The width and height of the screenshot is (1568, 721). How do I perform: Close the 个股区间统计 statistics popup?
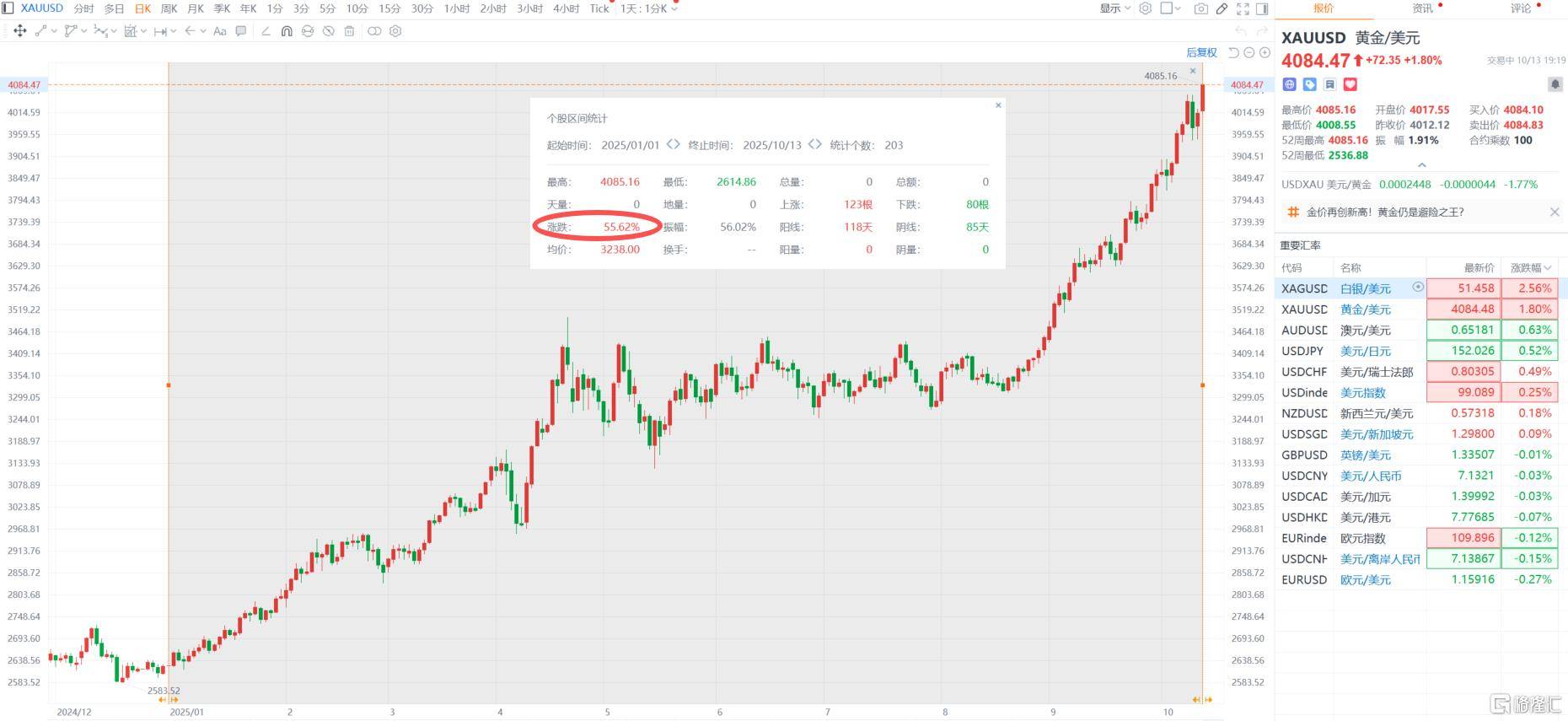coord(998,105)
